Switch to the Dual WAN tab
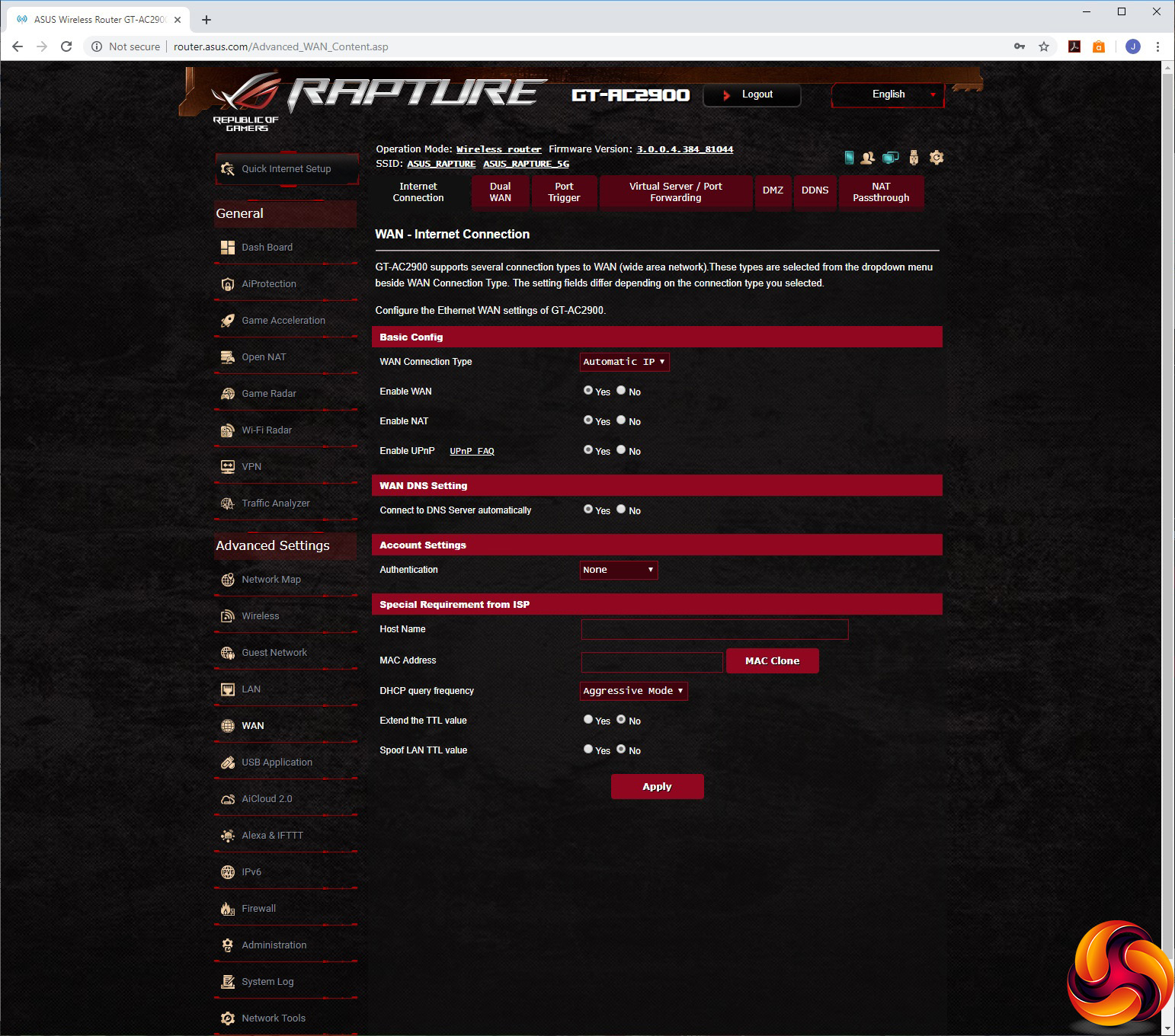1175x1036 pixels. coord(500,192)
